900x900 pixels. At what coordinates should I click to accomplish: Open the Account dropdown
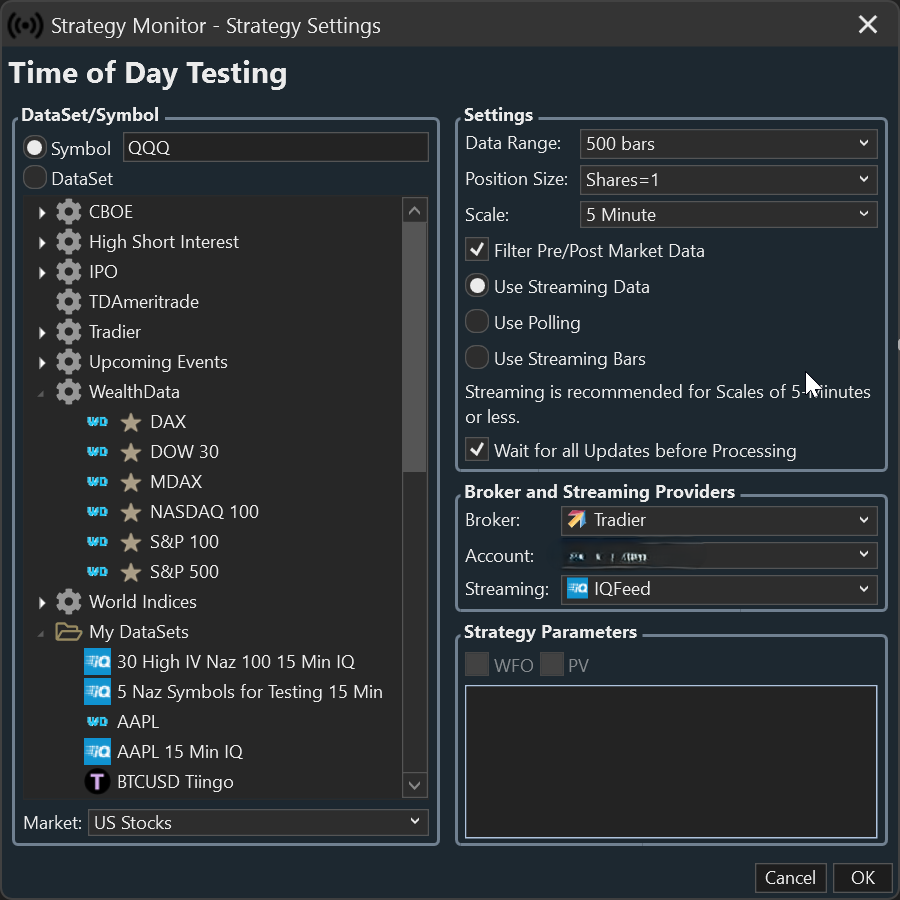click(x=719, y=556)
